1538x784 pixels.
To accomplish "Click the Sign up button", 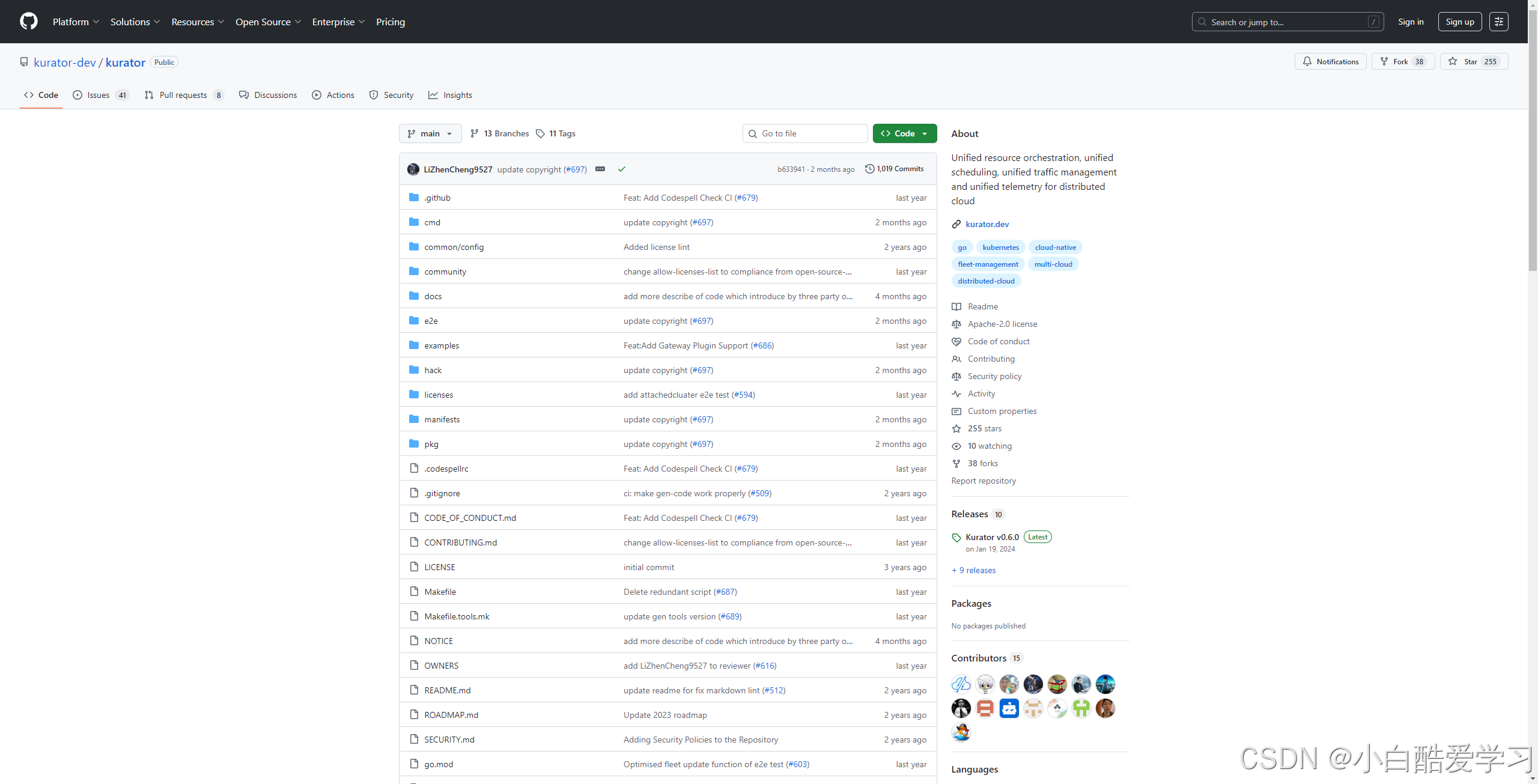I will click(1459, 22).
